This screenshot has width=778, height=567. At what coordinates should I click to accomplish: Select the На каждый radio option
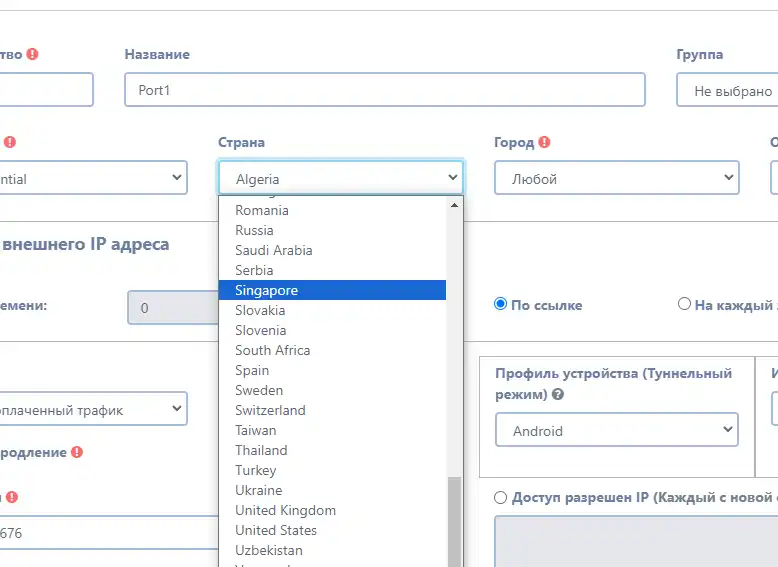coord(684,305)
